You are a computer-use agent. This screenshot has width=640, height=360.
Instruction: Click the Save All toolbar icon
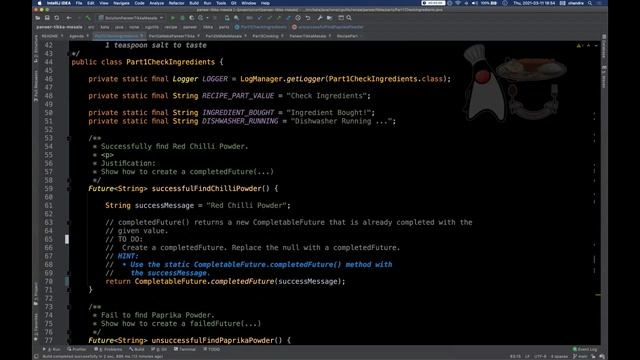(x=47, y=18)
